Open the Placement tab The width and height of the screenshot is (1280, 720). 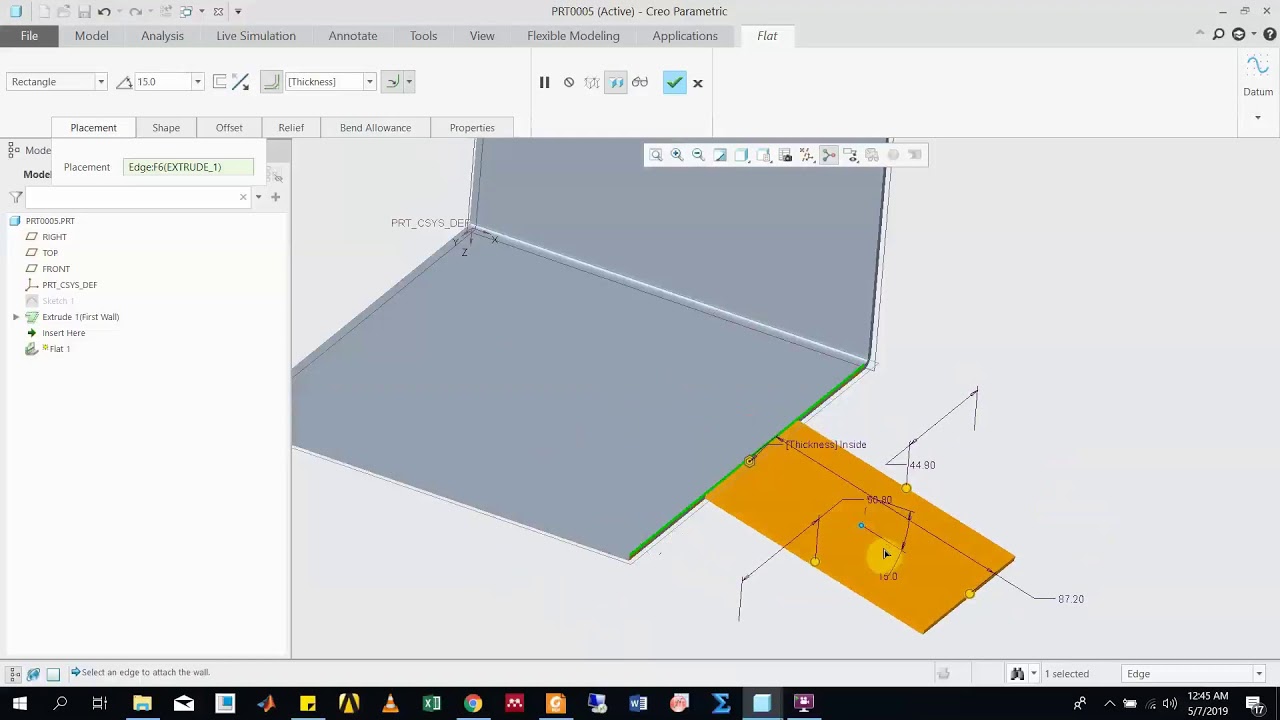tap(93, 128)
